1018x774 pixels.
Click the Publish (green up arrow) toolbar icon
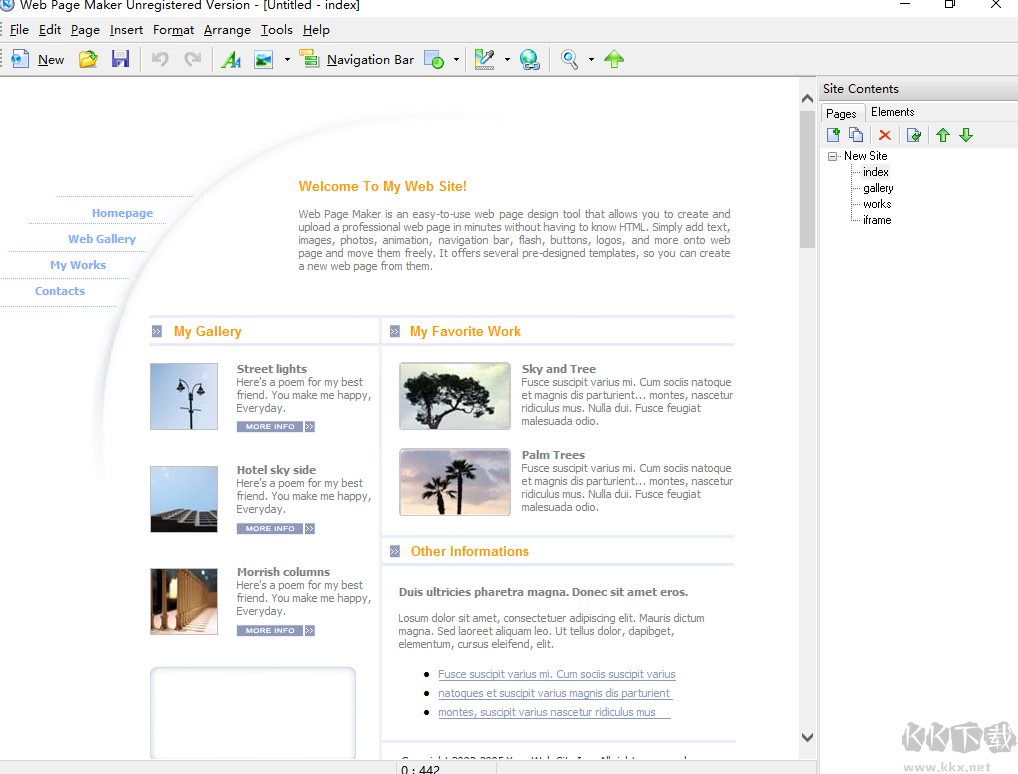pyautogui.click(x=614, y=59)
